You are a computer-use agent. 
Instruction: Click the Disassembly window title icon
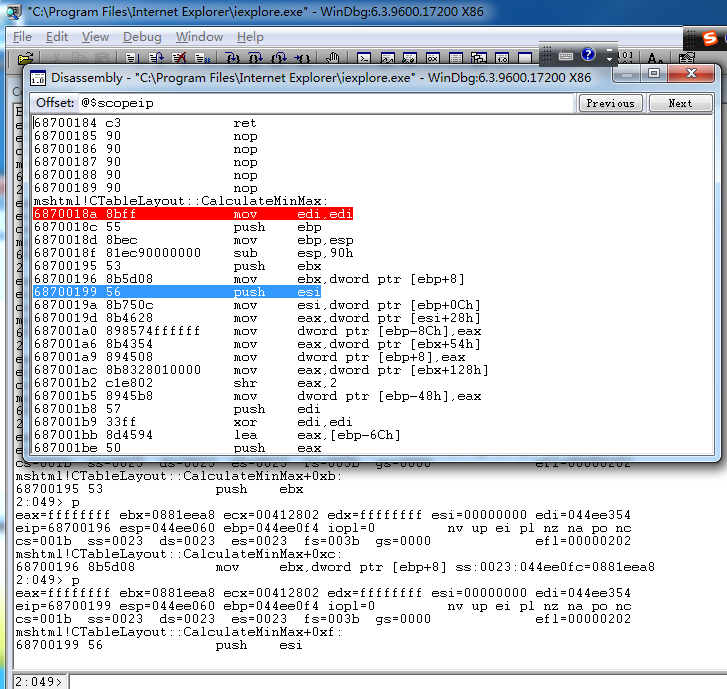pyautogui.click(x=38, y=78)
